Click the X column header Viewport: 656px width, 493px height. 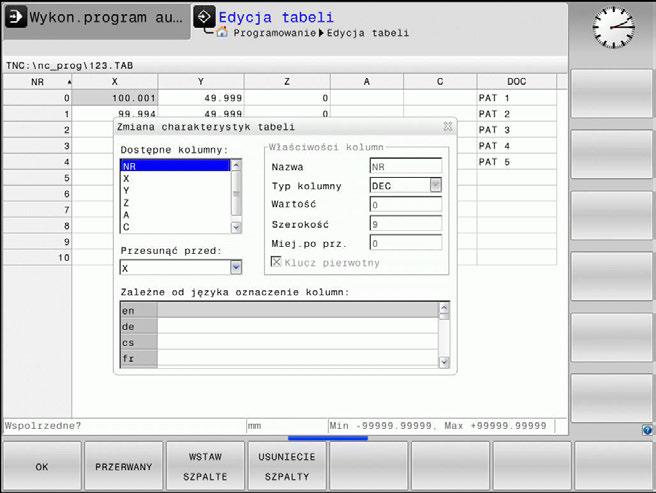[115, 82]
